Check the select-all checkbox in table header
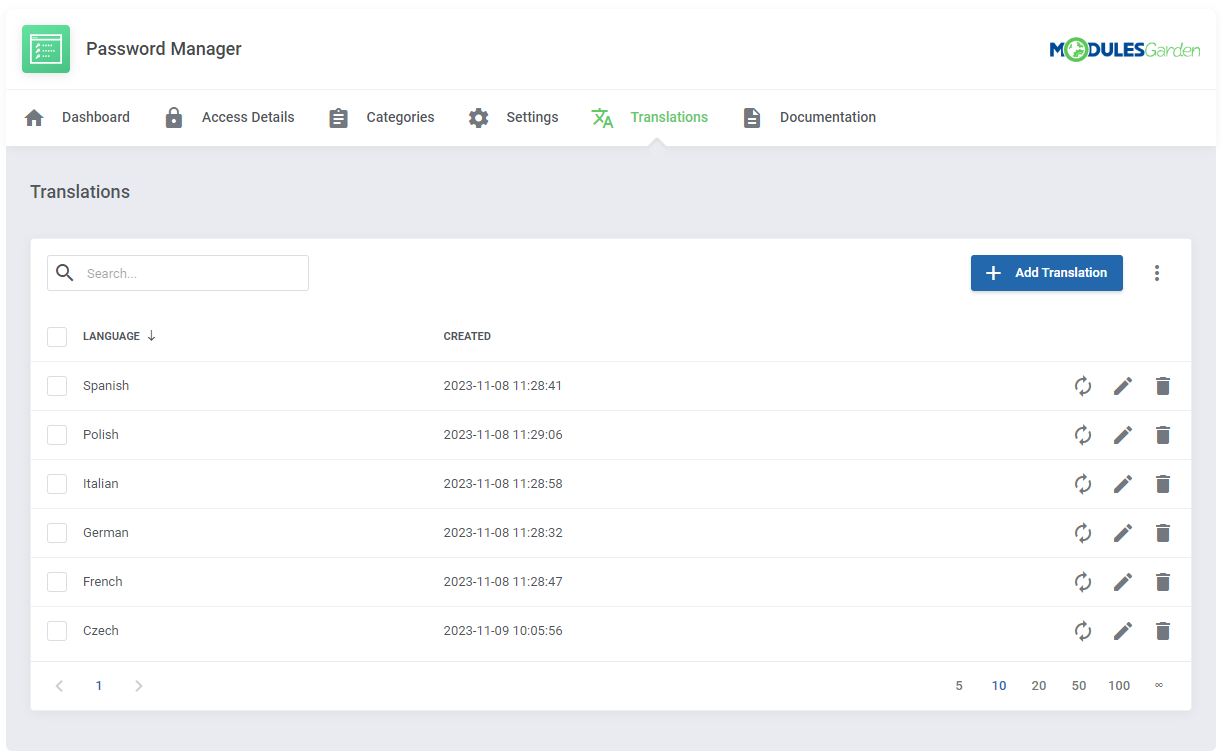The height and width of the screenshot is (756, 1221). tap(57, 336)
